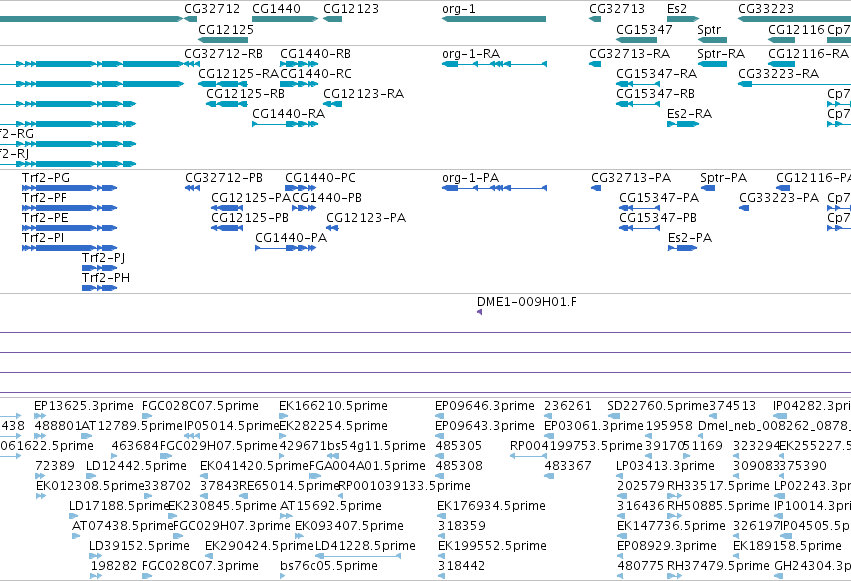The height and width of the screenshot is (581, 851).
Task: Select EST LD17188.5prime
Action: (74, 516)
